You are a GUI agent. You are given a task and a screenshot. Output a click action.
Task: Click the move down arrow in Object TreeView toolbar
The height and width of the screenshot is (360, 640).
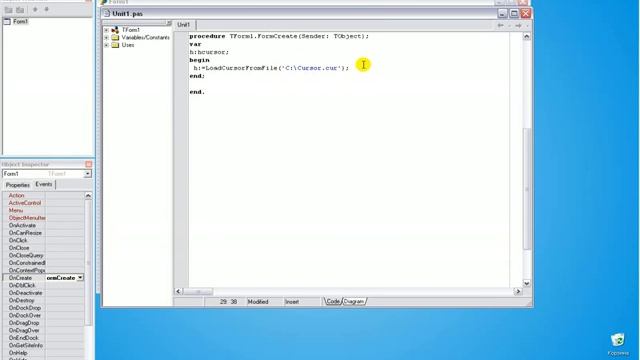(x=47, y=9)
